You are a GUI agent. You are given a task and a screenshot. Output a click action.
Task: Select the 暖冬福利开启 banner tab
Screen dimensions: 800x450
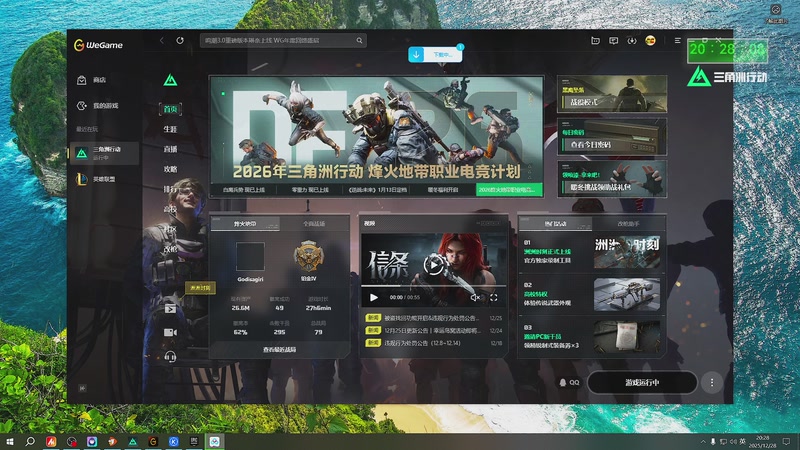[443, 189]
